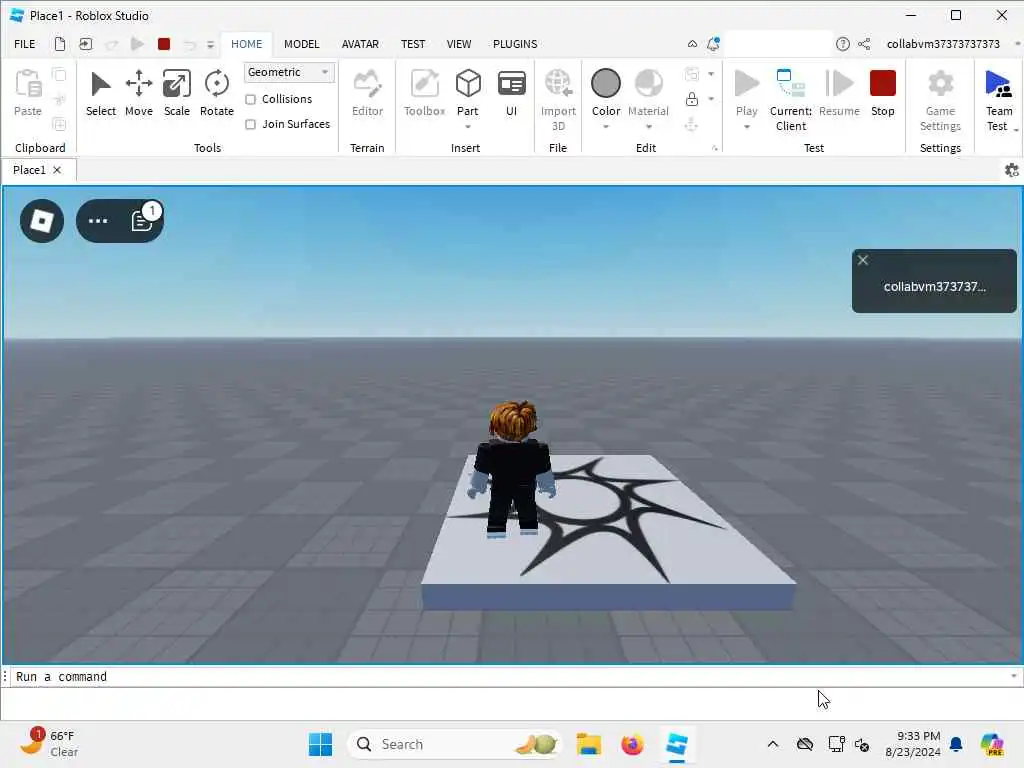Viewport: 1024px width, 768px height.
Task: Click the notification bell icon in title ribbon
Action: coord(713,44)
